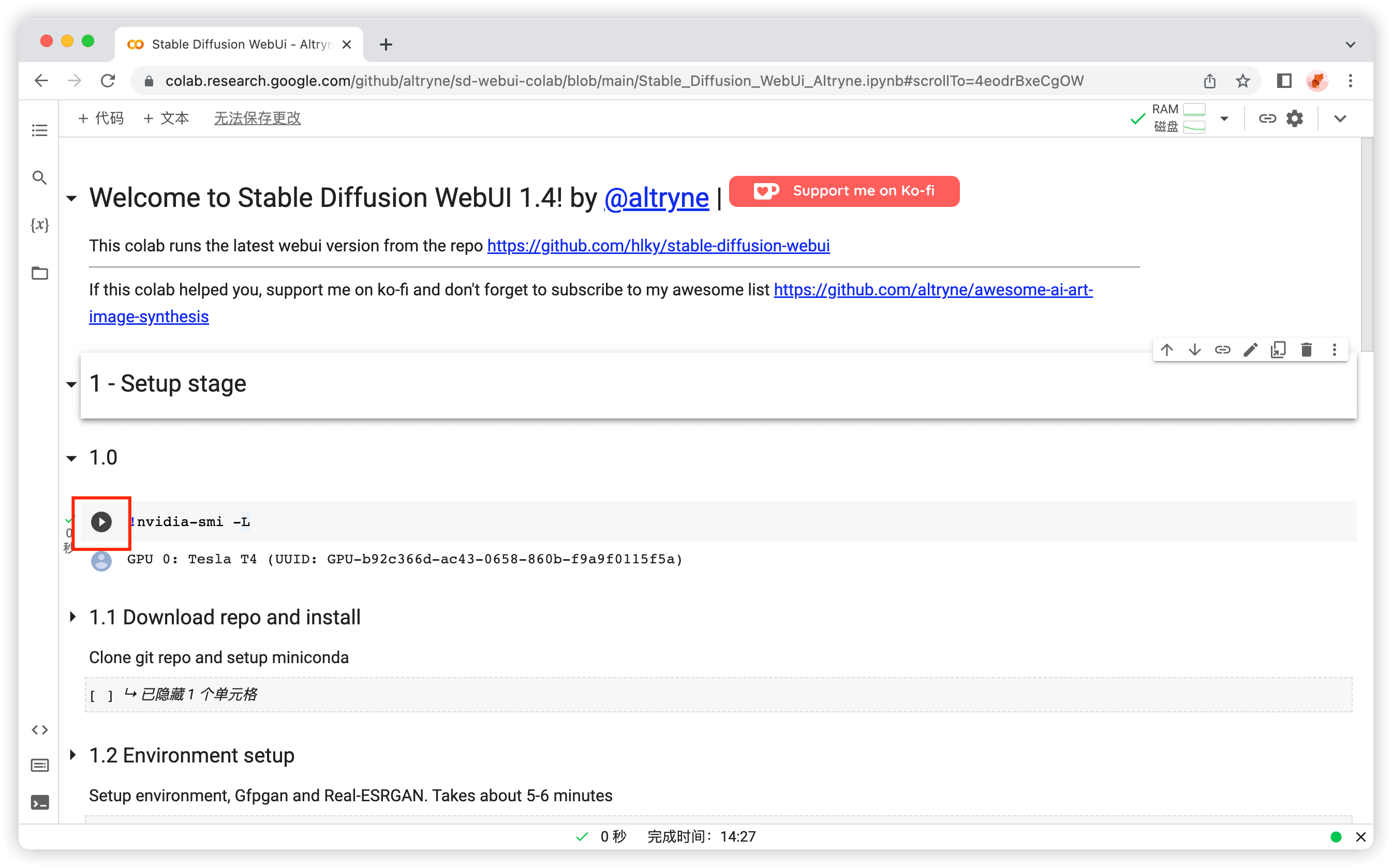The width and height of the screenshot is (1392, 868).
Task: Click the output user avatar icon
Action: pyautogui.click(x=101, y=560)
